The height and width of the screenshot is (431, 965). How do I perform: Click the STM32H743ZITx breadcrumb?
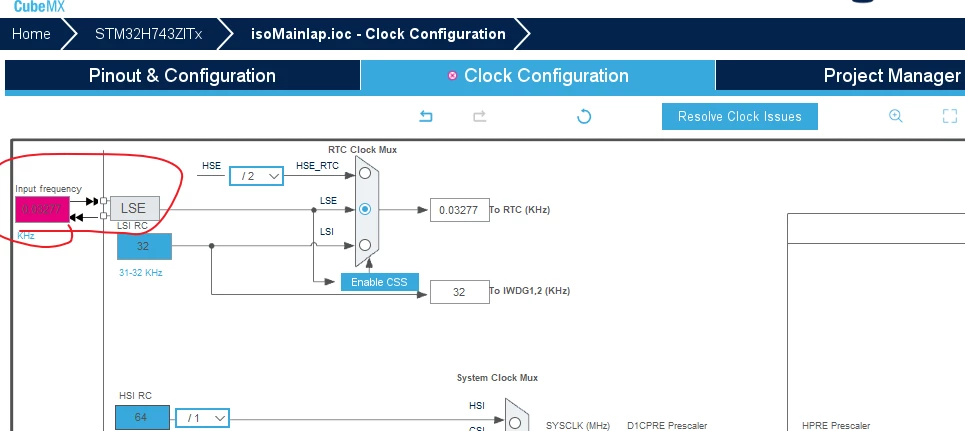[x=148, y=34]
